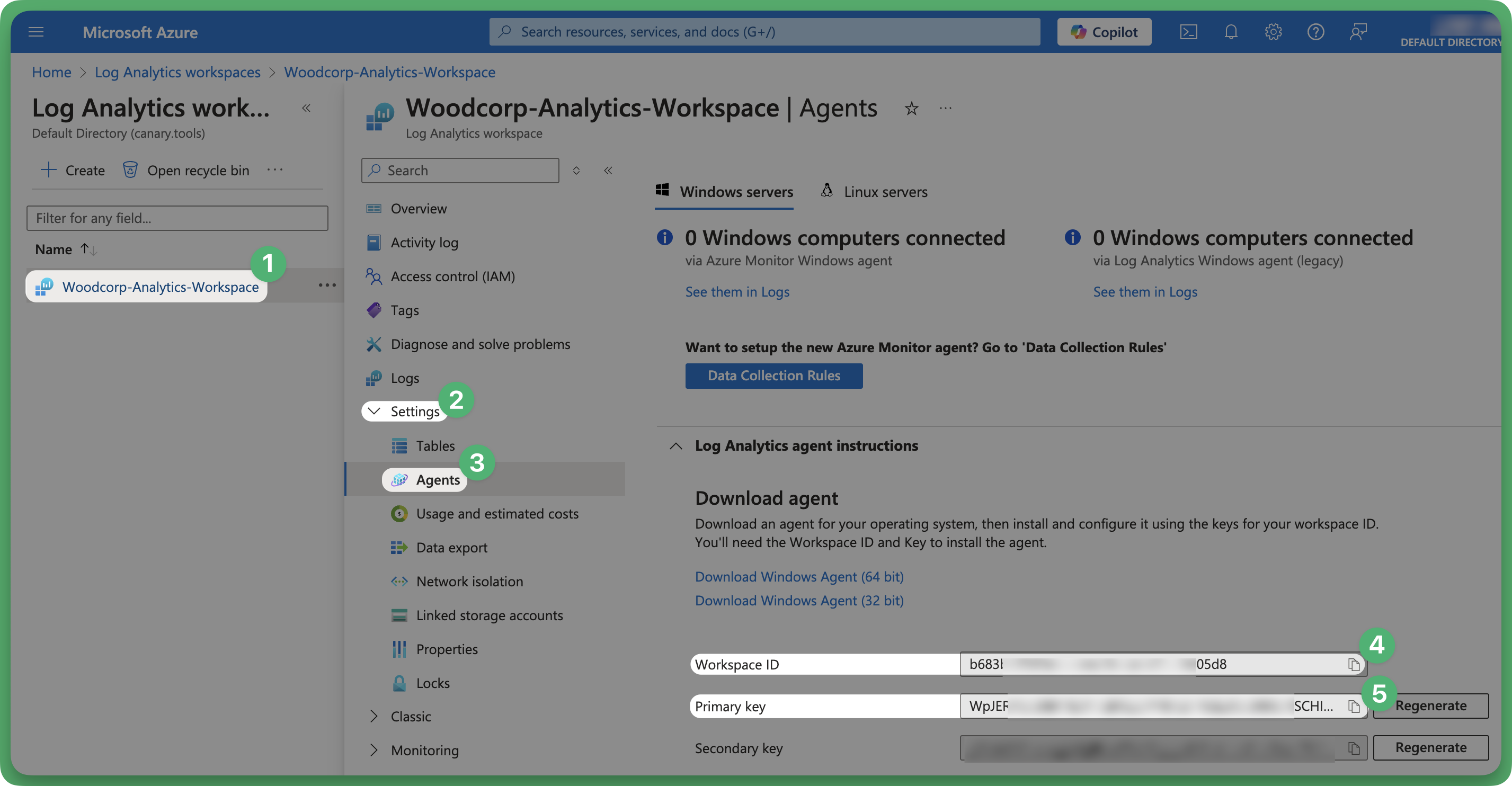Open more commands ellipsis beside recycle bin
This screenshot has height=786, width=1512.
click(275, 169)
